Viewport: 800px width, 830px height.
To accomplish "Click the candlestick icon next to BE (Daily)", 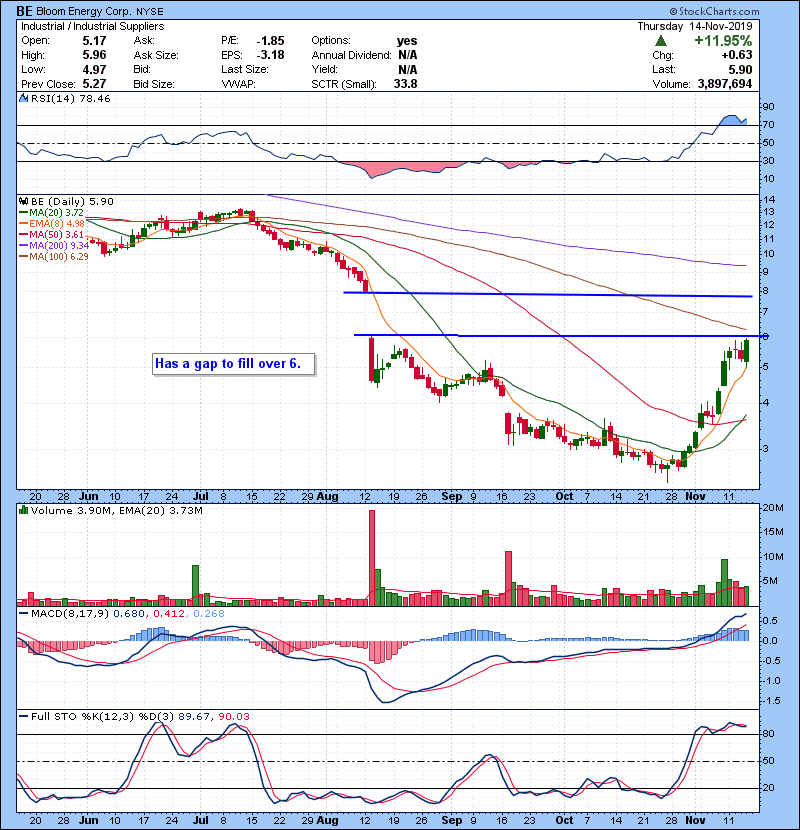I will (x=23, y=201).
